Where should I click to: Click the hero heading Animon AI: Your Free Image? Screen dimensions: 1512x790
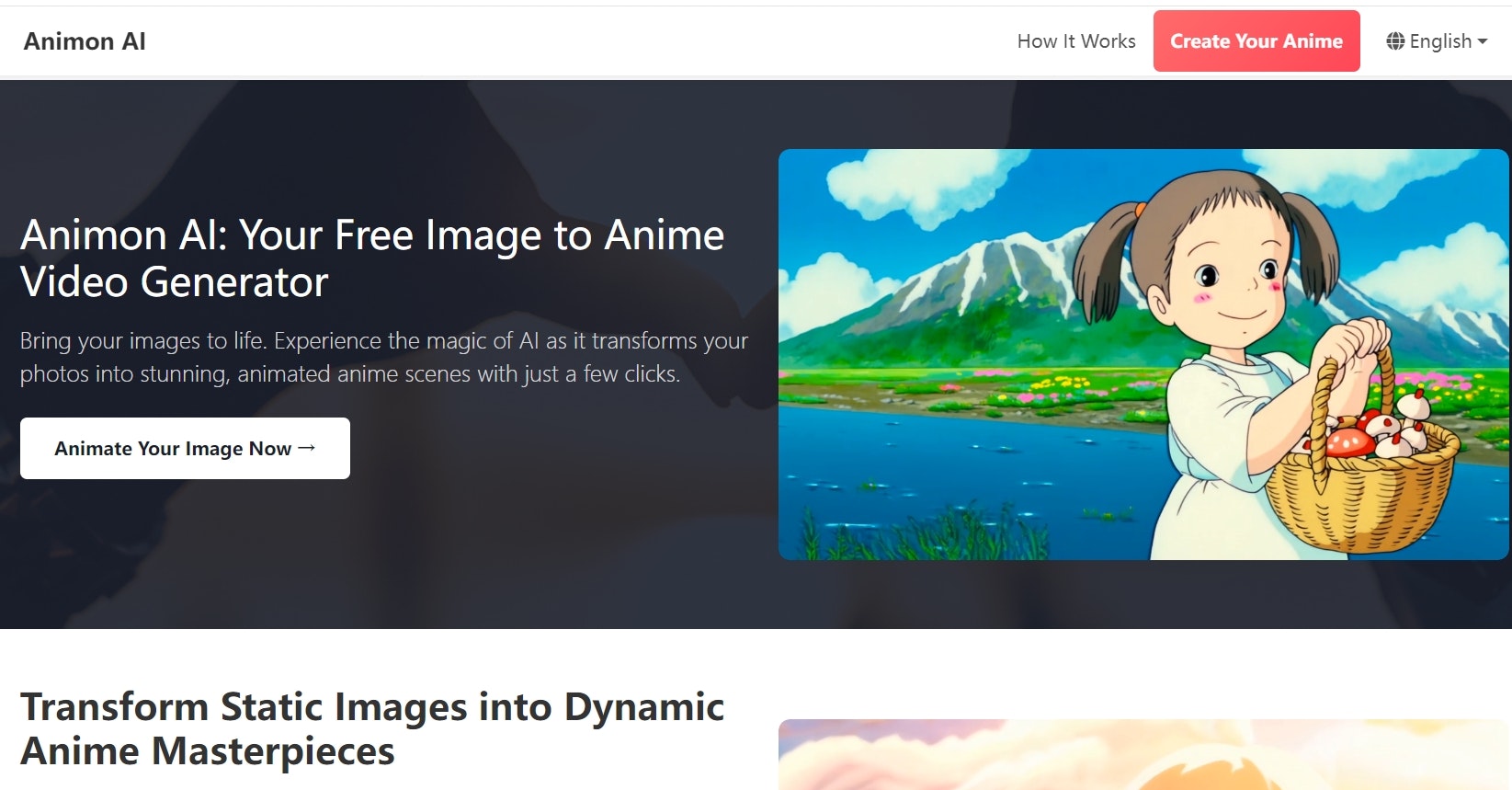pyautogui.click(x=372, y=258)
